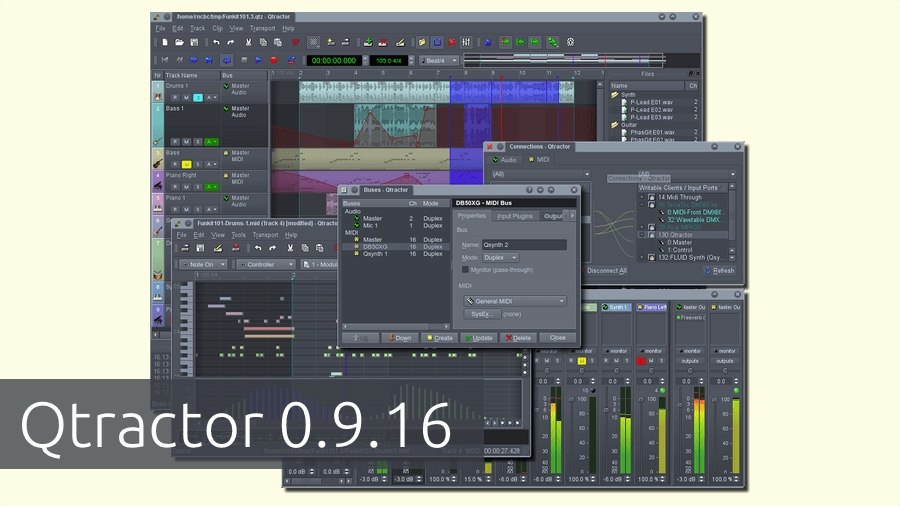Screen dimensions: 900x506
Task: Click red Record transport button
Action: 274,60
